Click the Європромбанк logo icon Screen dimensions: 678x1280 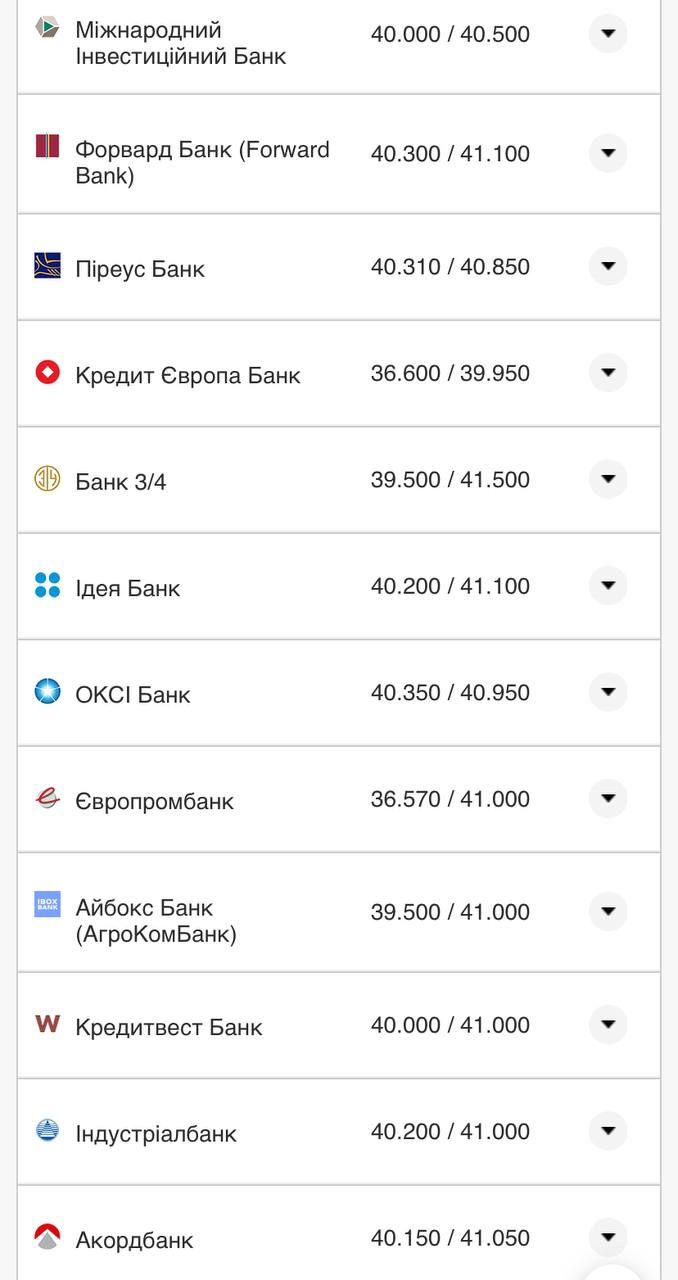click(47, 798)
